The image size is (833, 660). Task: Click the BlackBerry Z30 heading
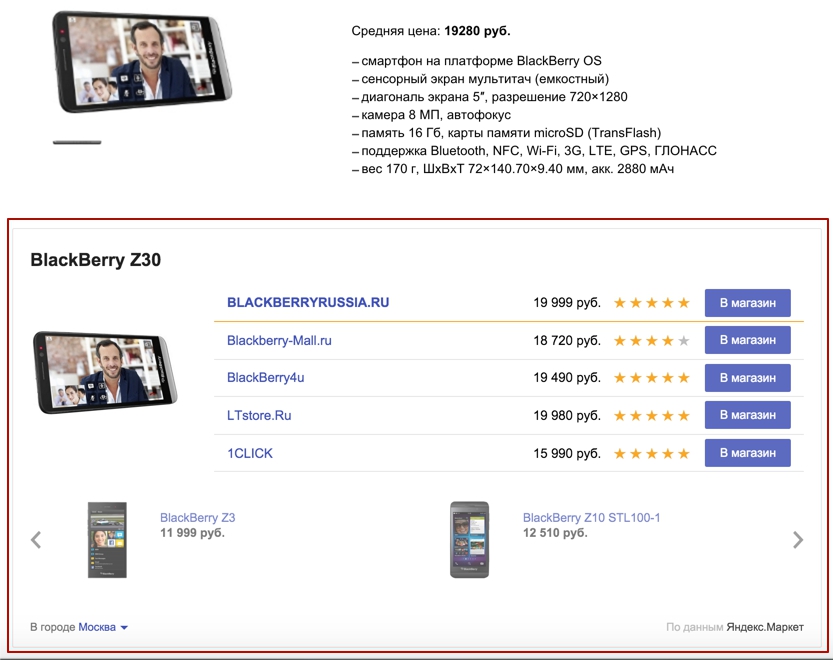point(96,260)
